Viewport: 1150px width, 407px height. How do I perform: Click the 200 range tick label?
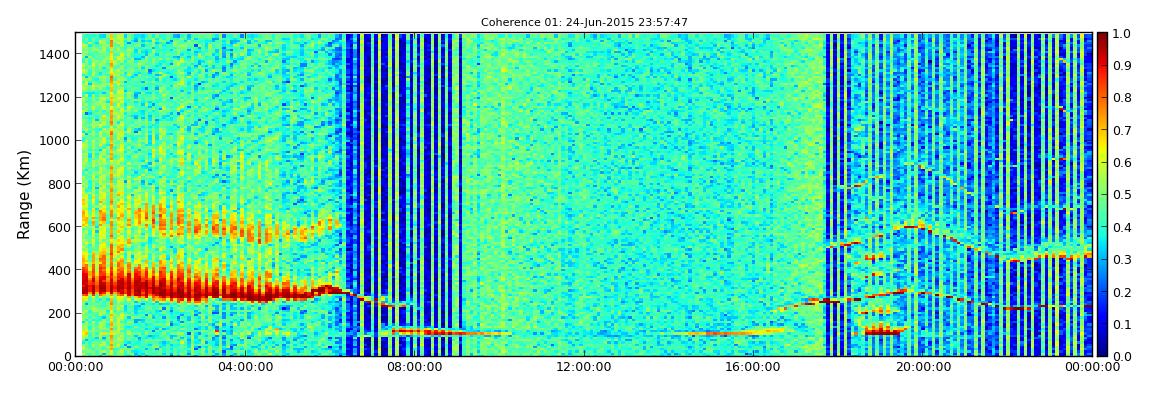click(x=59, y=314)
